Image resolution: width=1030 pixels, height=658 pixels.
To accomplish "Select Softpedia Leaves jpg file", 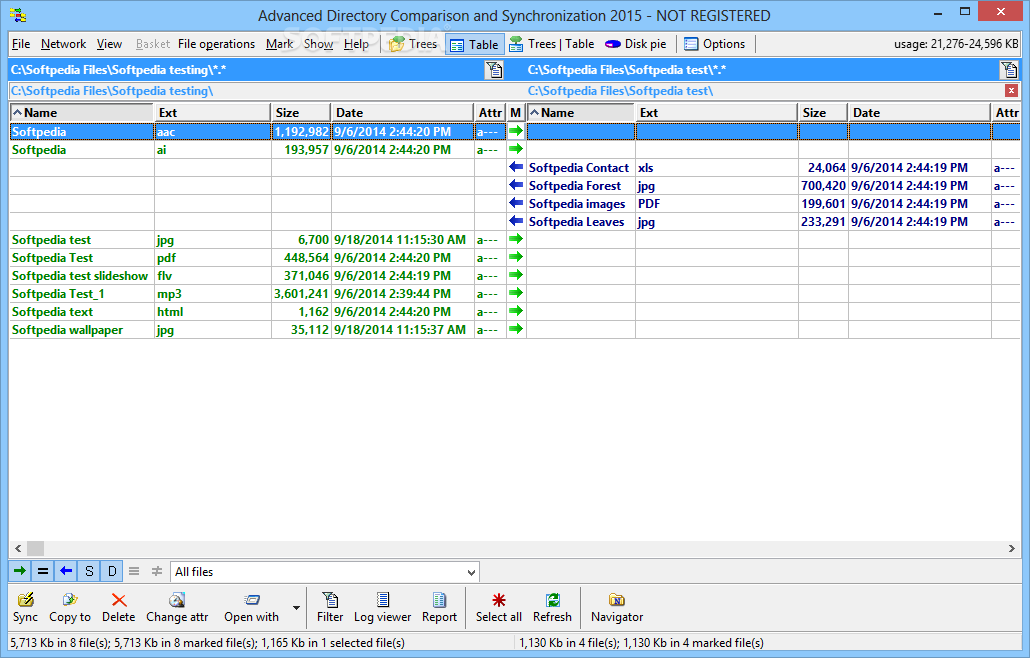I will click(576, 222).
